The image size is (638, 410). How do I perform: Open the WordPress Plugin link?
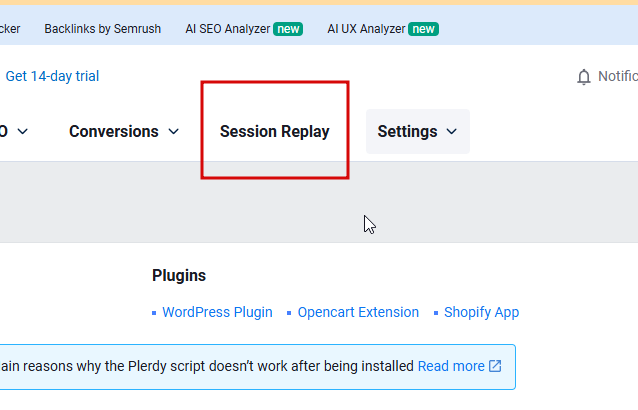click(217, 312)
